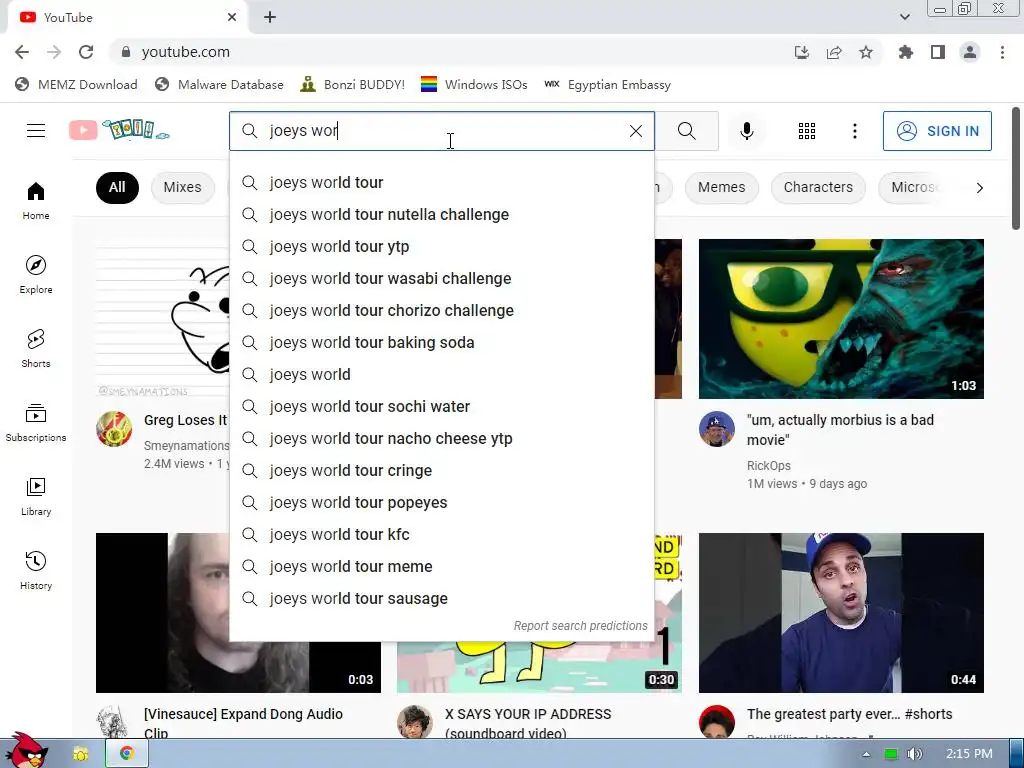Open Subscriptions in sidebar
Viewport: 1024px width, 768px height.
point(36,423)
